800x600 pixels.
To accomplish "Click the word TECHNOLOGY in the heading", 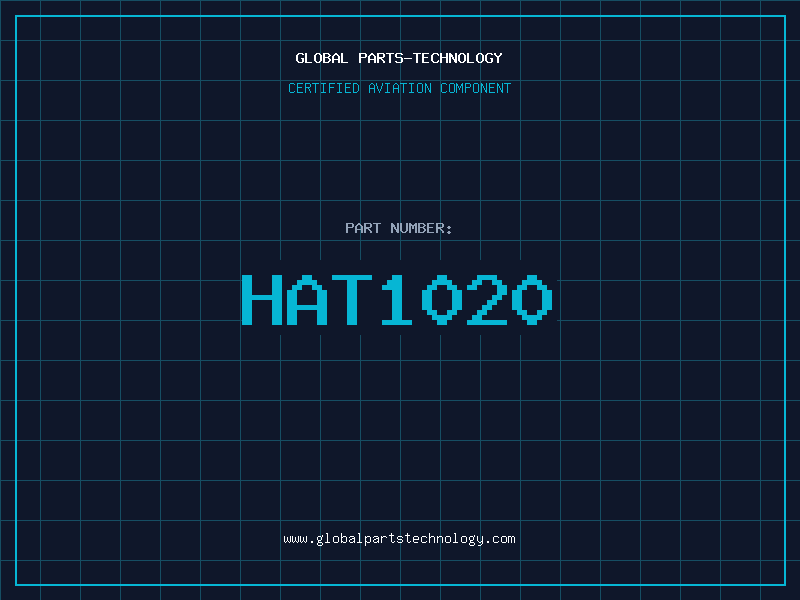I will point(458,59).
